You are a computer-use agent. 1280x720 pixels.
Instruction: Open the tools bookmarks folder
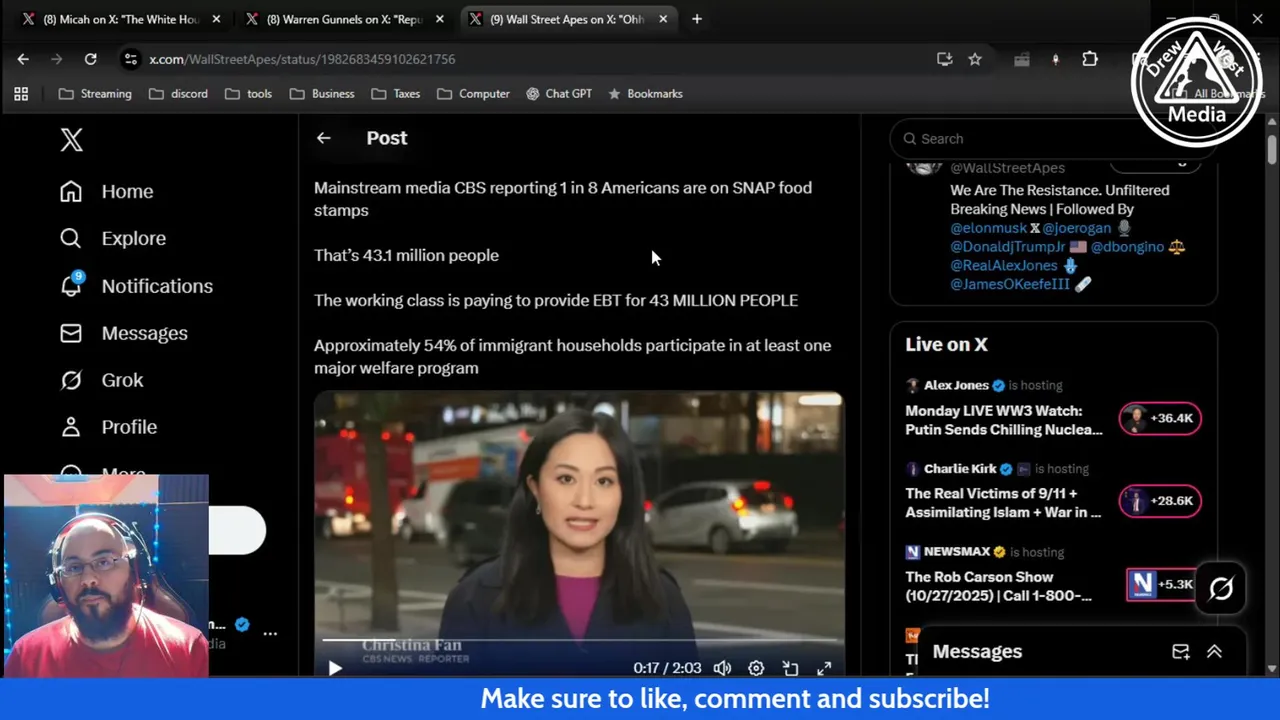(x=248, y=94)
